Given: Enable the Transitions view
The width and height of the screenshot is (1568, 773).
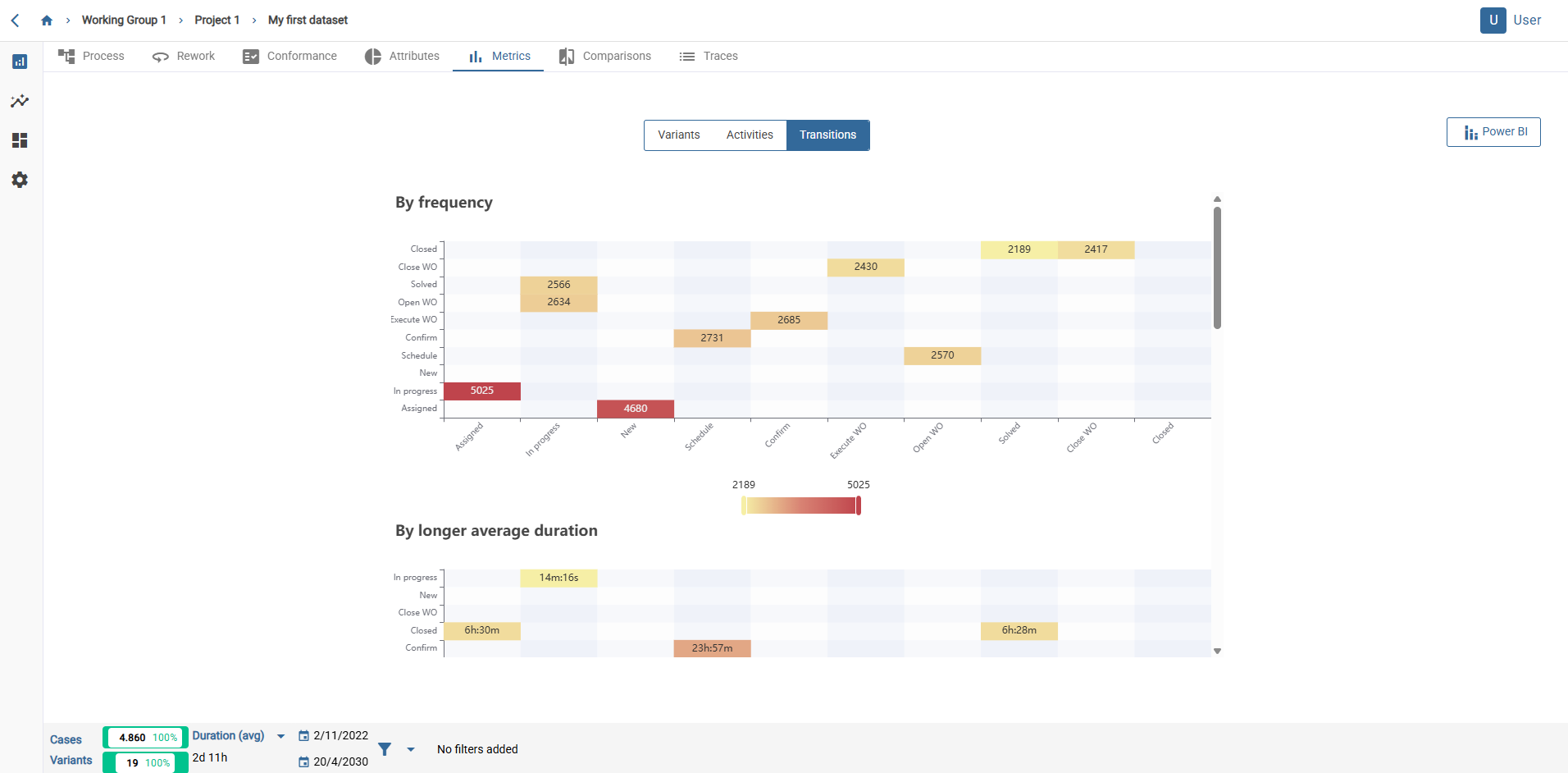Looking at the screenshot, I should 827,135.
